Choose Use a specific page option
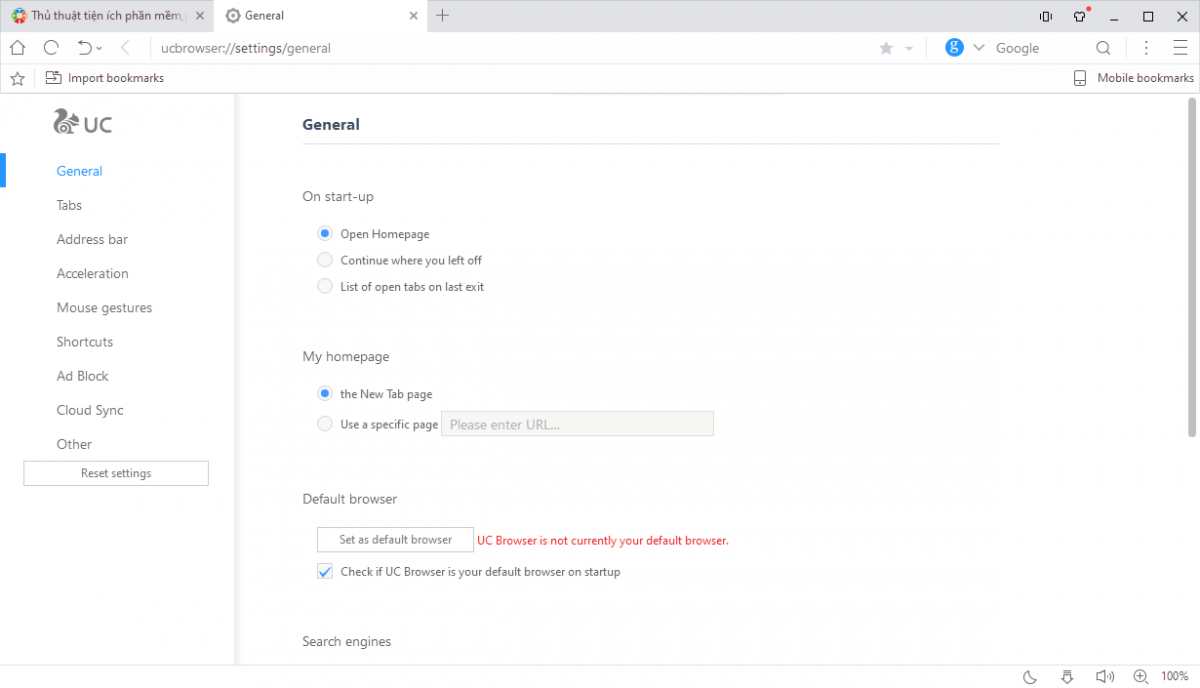Image resolution: width=1200 pixels, height=688 pixels. click(325, 424)
